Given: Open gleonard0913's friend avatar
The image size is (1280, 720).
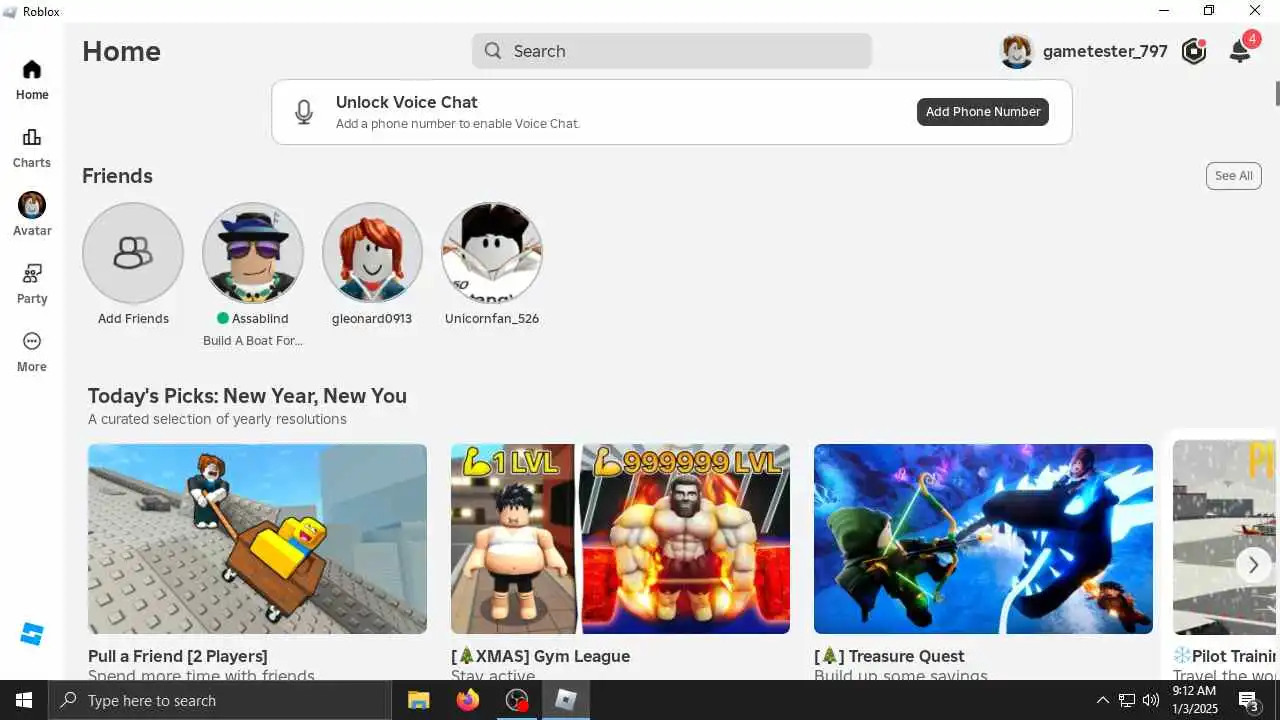Looking at the screenshot, I should click(372, 253).
